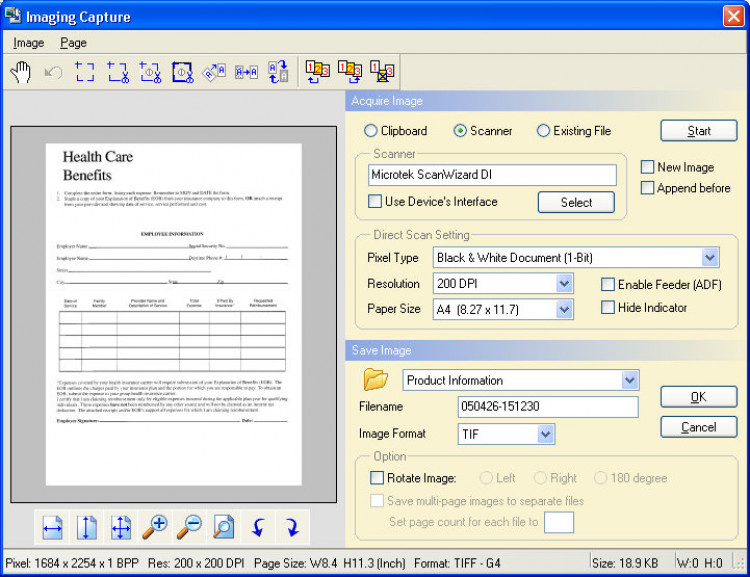Screen dimensions: 750x577
Task: Click the Select scanner button
Action: [576, 202]
